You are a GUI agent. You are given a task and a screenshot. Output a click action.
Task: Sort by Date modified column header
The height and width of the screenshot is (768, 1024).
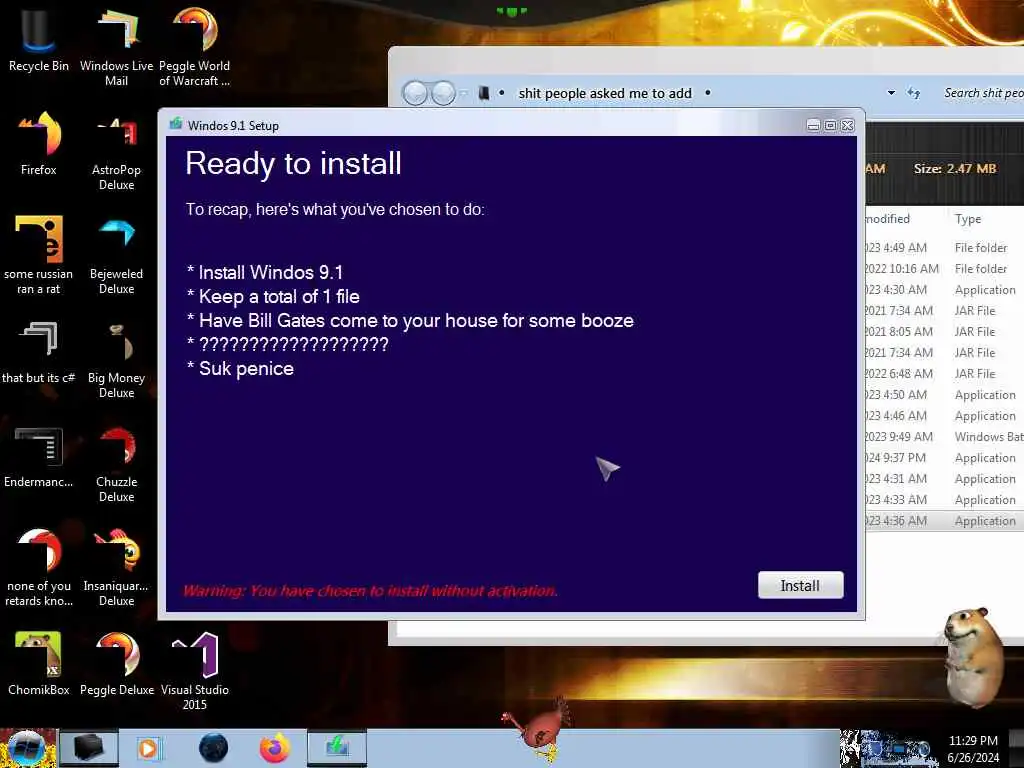tap(905, 219)
